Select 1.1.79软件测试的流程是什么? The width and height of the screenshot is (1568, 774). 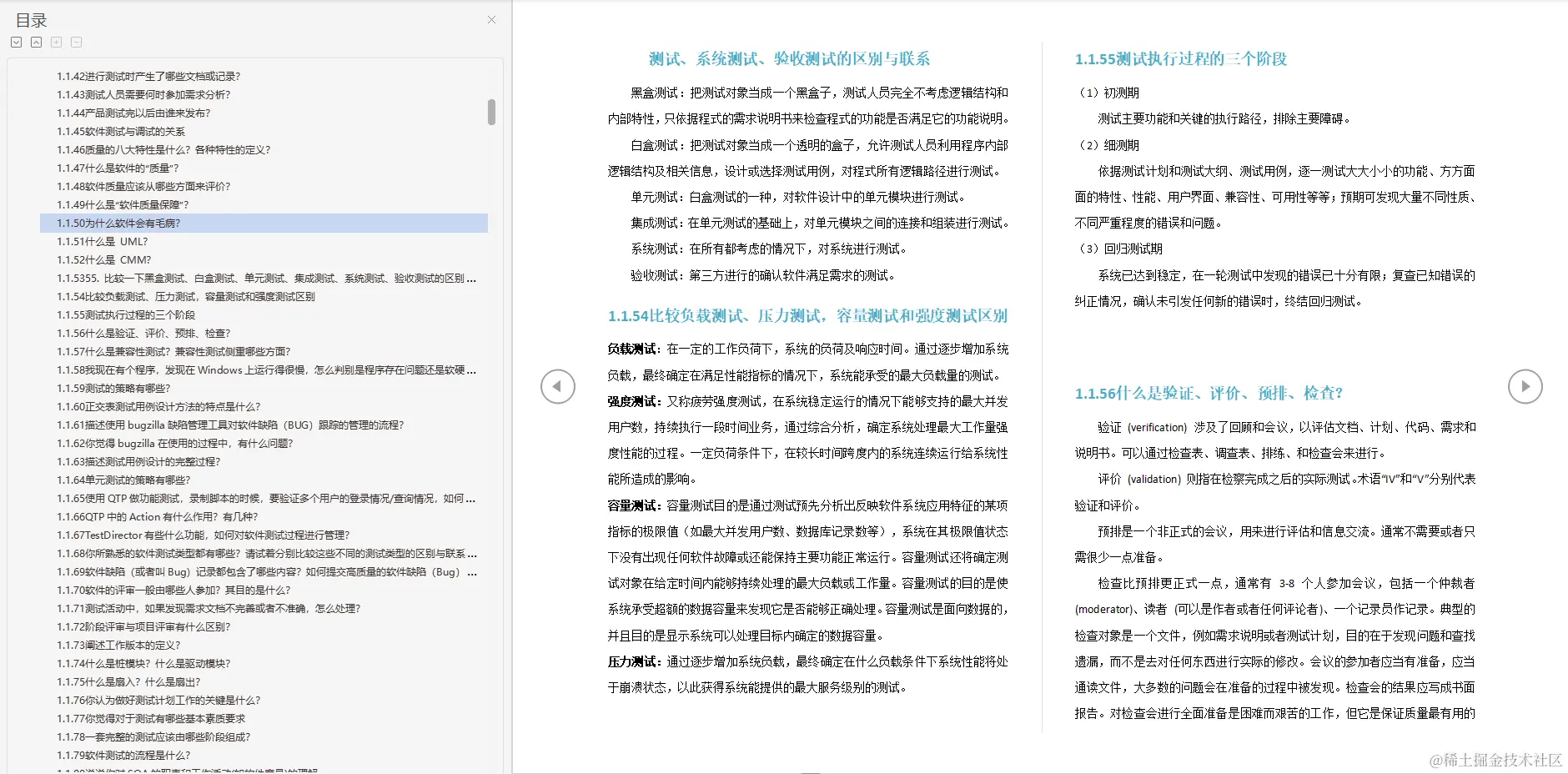point(123,755)
